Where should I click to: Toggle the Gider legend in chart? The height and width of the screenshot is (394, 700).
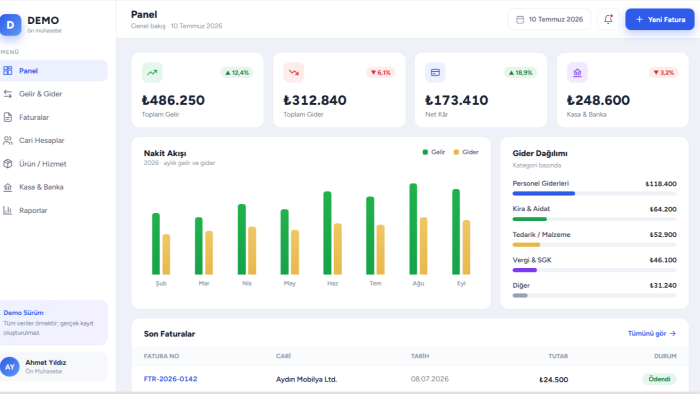(x=466, y=152)
